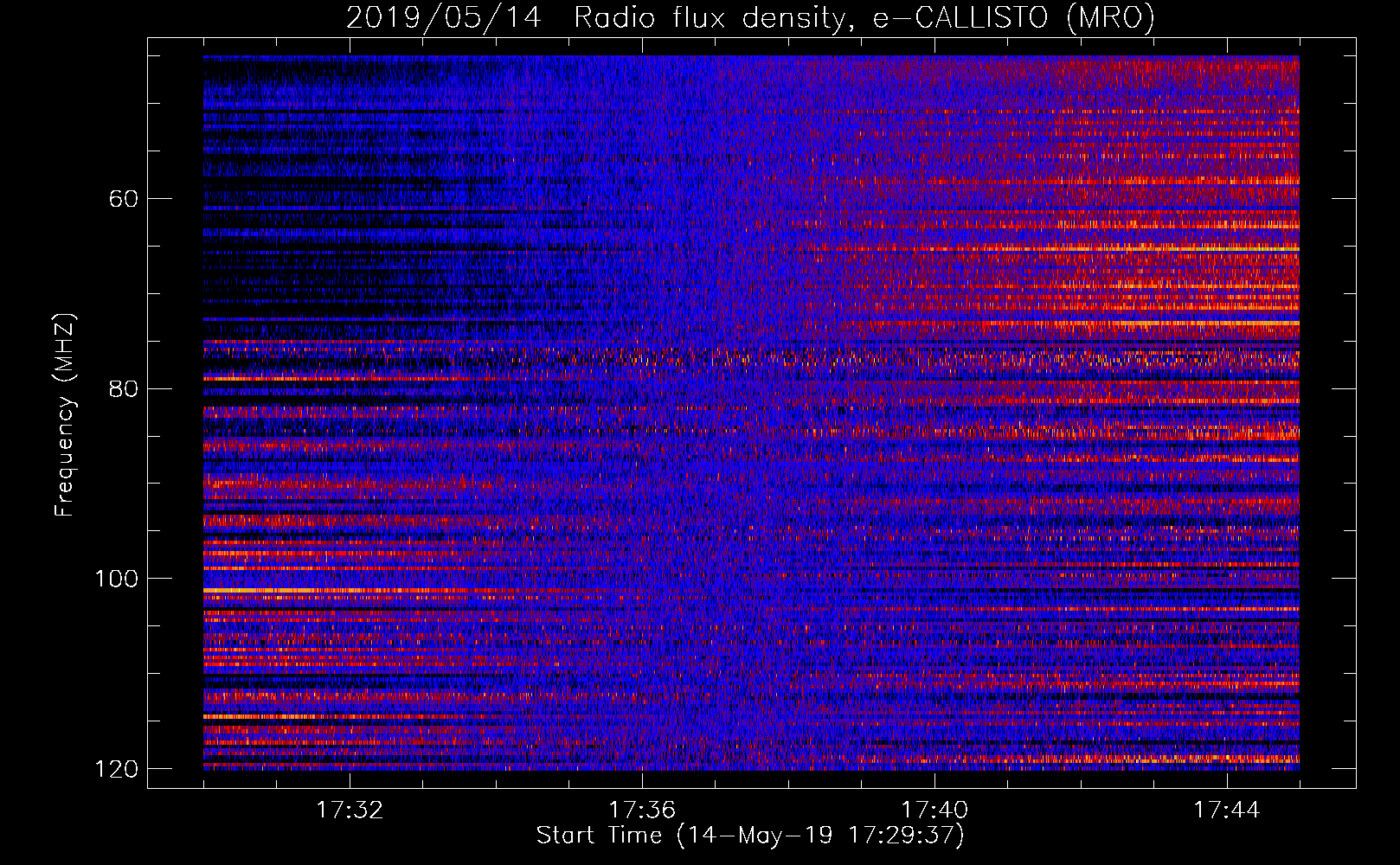Click the "17:36" time tick label

tap(642, 811)
